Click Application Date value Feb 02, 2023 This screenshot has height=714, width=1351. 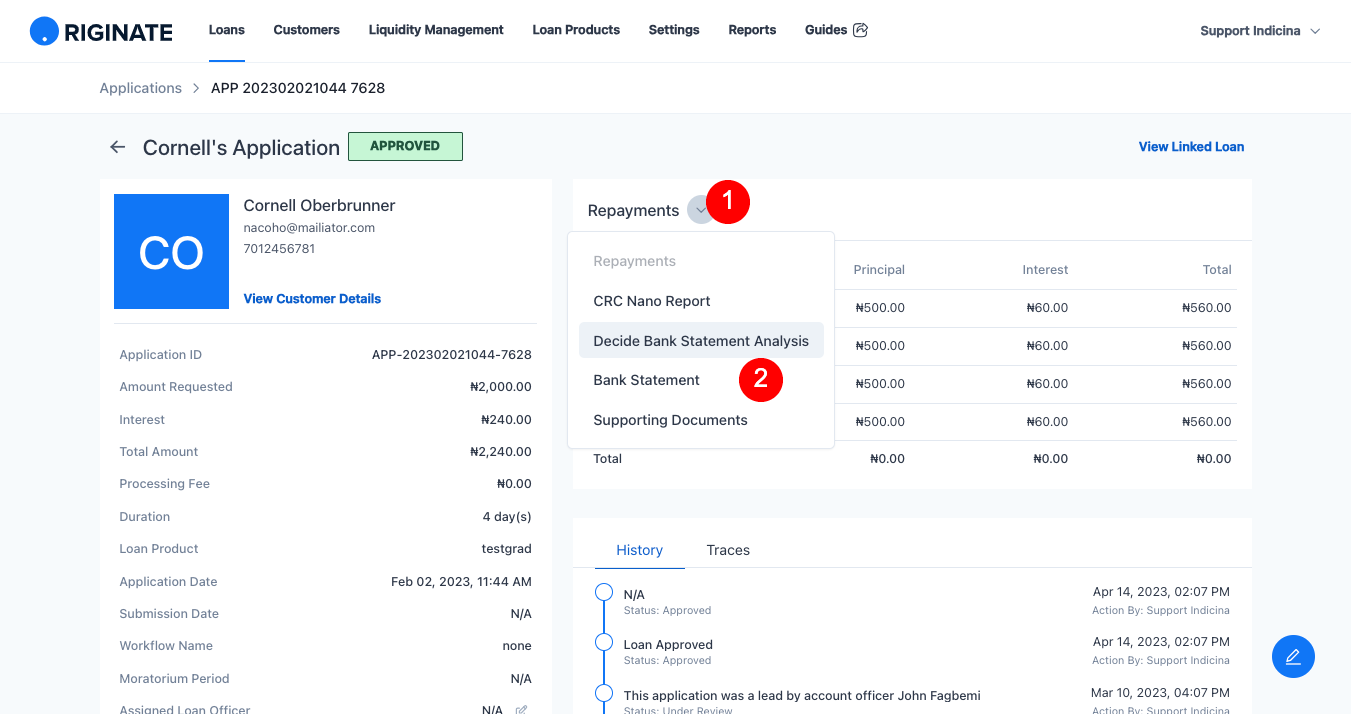(461, 582)
